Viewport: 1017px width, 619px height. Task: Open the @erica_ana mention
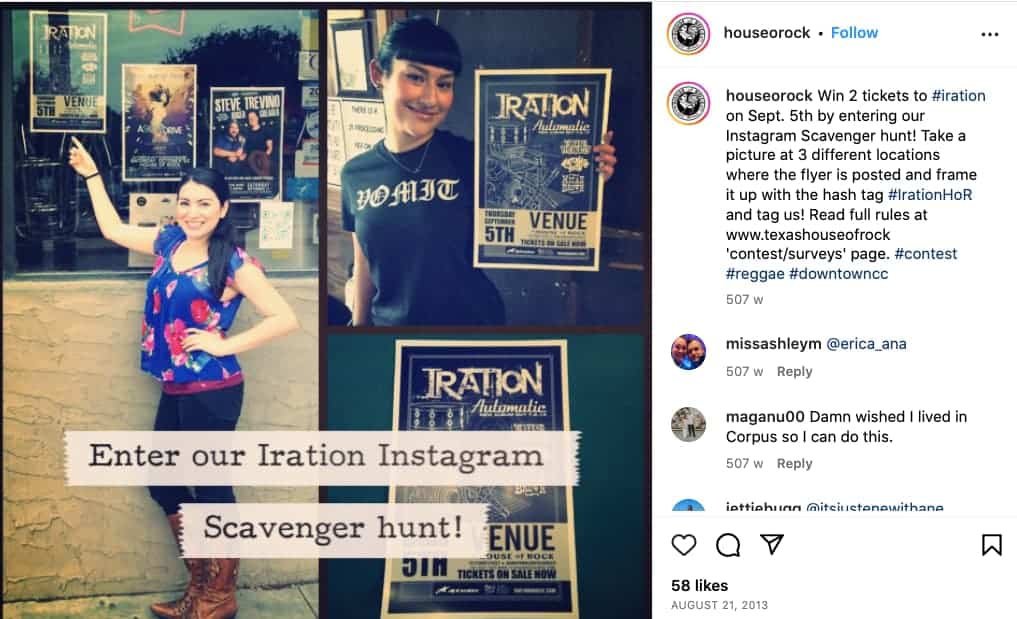[x=867, y=344]
